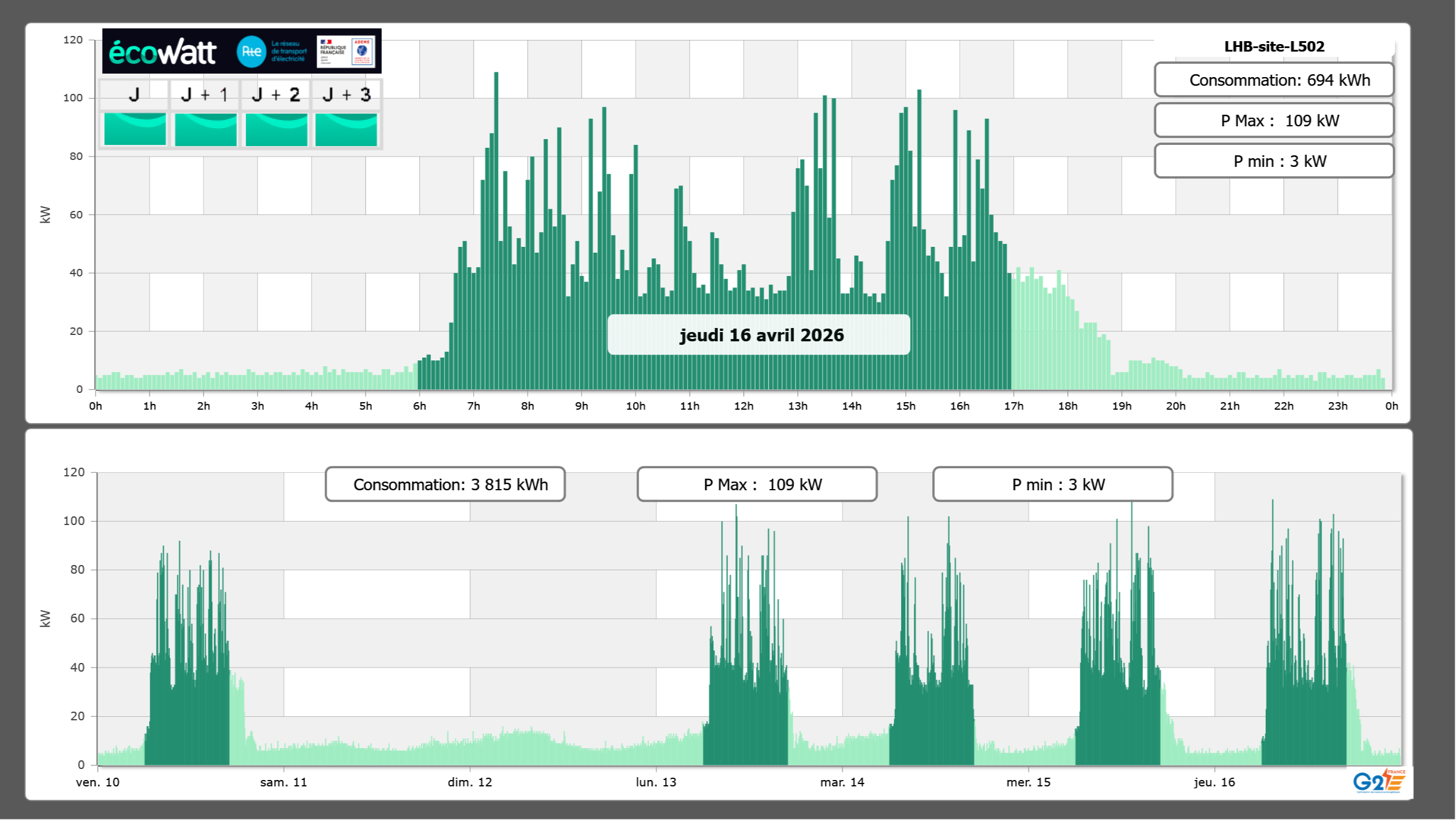Screen dimensions: 1456x820
Task: Click the Consommation: 3 815 kWh box
Action: pos(445,484)
